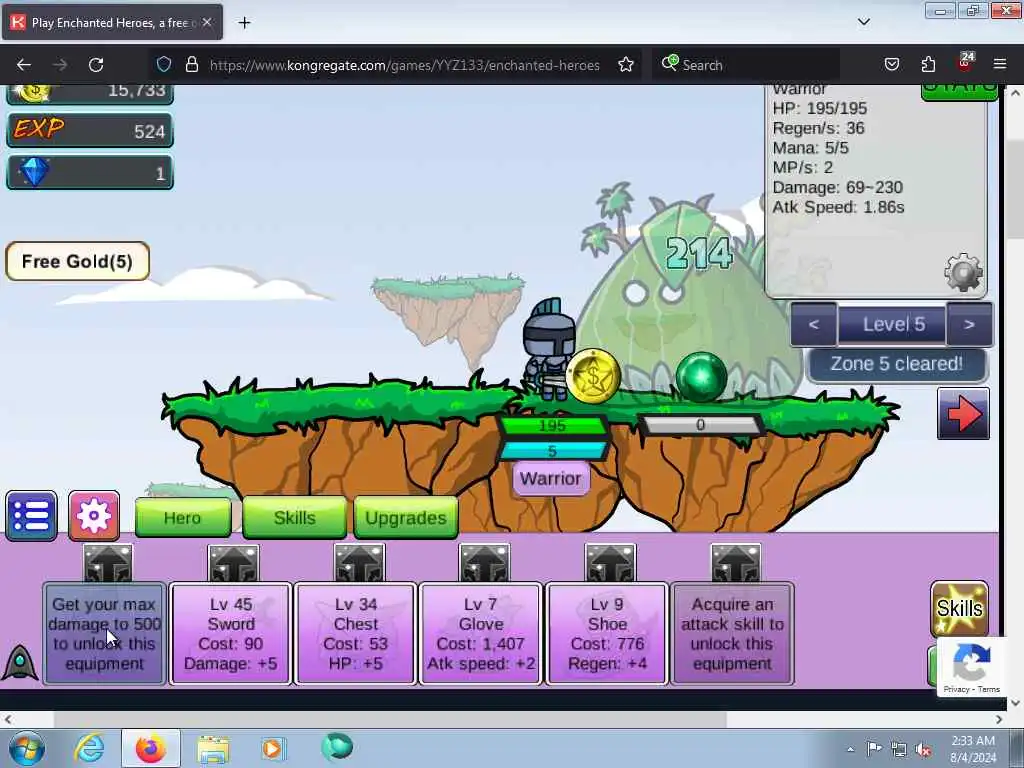Screen dimensions: 1024x768
Task: Click upgrade arrow above Glove card
Action: coord(484,563)
